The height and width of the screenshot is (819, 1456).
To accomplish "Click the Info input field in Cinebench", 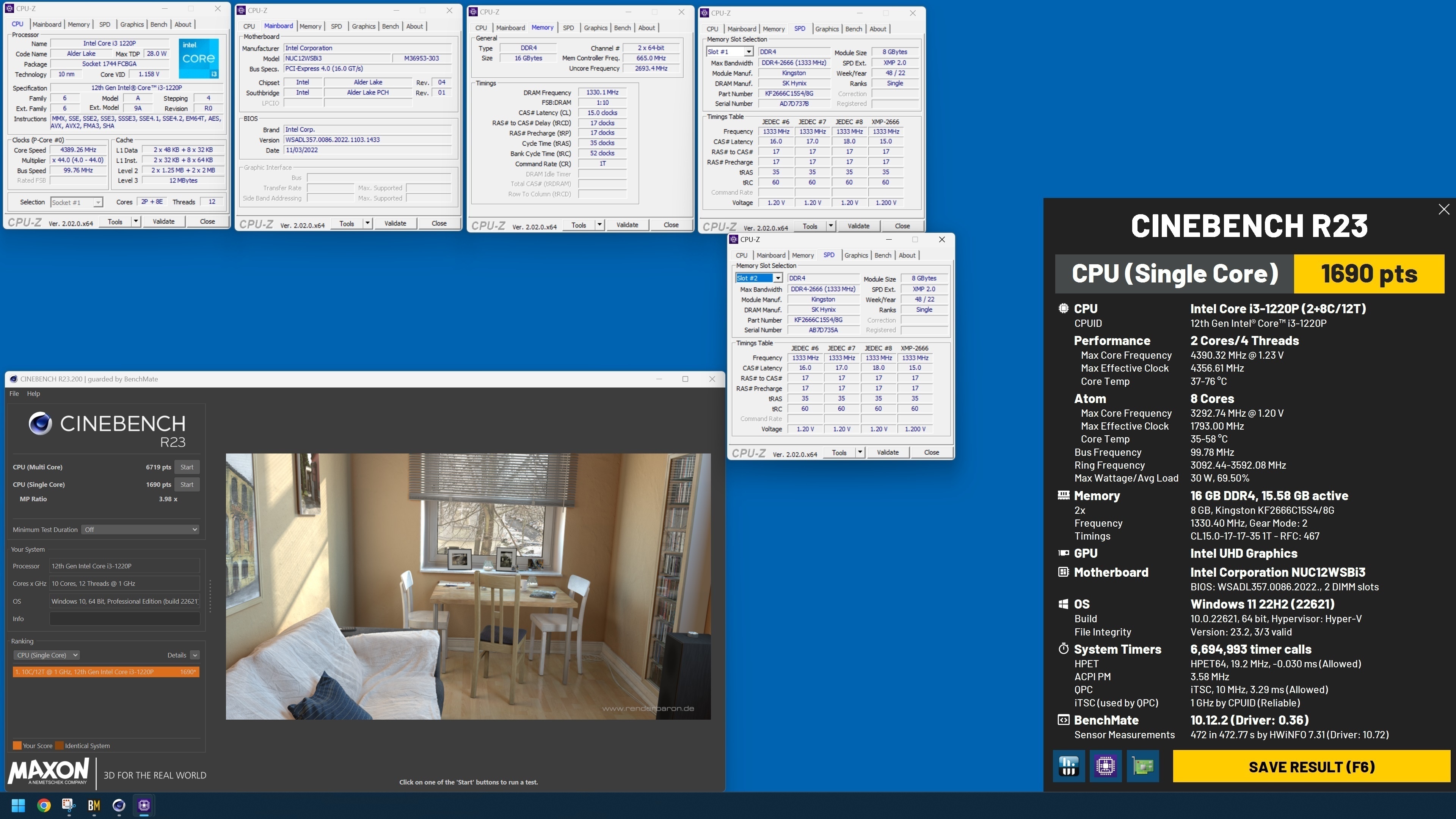I will pos(124,619).
